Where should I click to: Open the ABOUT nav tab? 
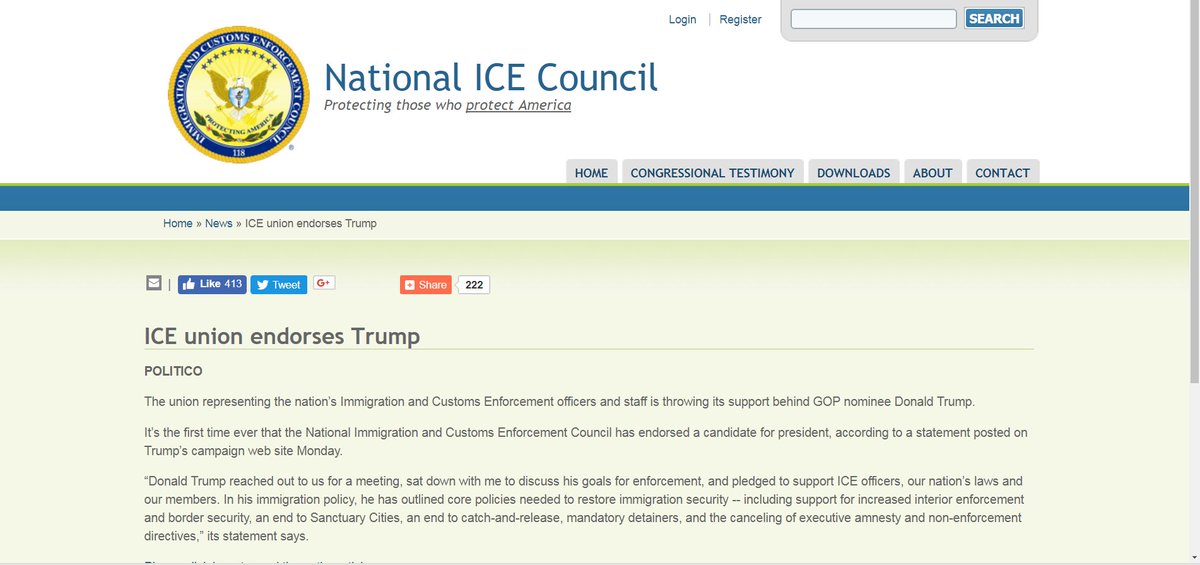(x=932, y=172)
